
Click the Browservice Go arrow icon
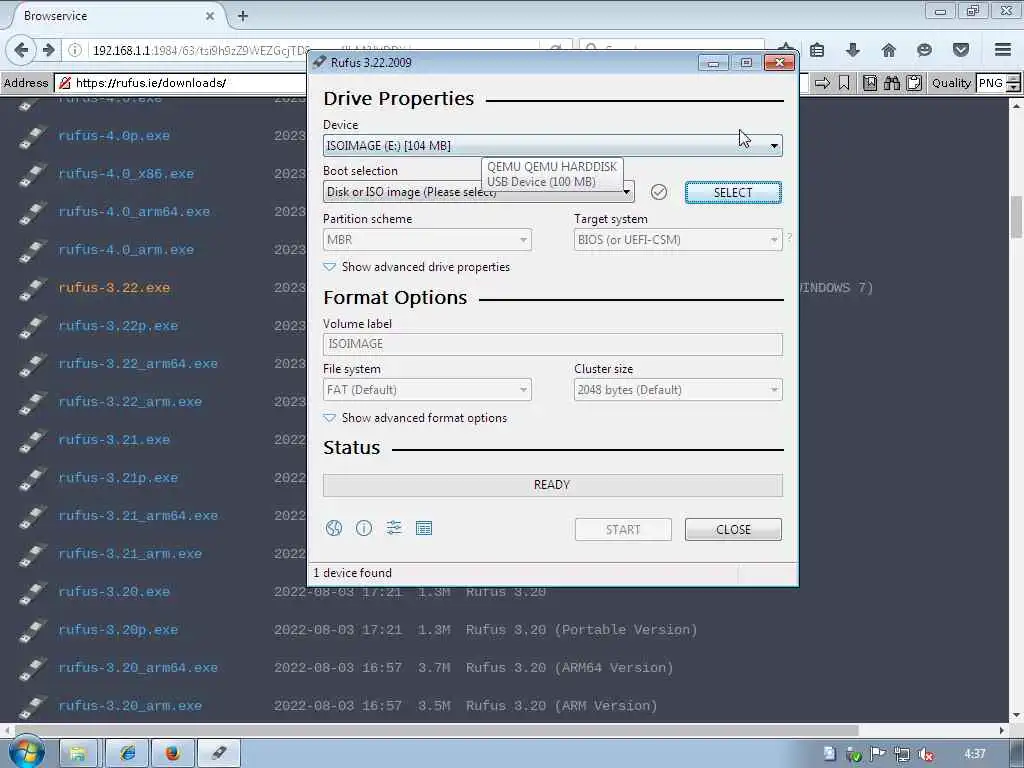pos(823,83)
